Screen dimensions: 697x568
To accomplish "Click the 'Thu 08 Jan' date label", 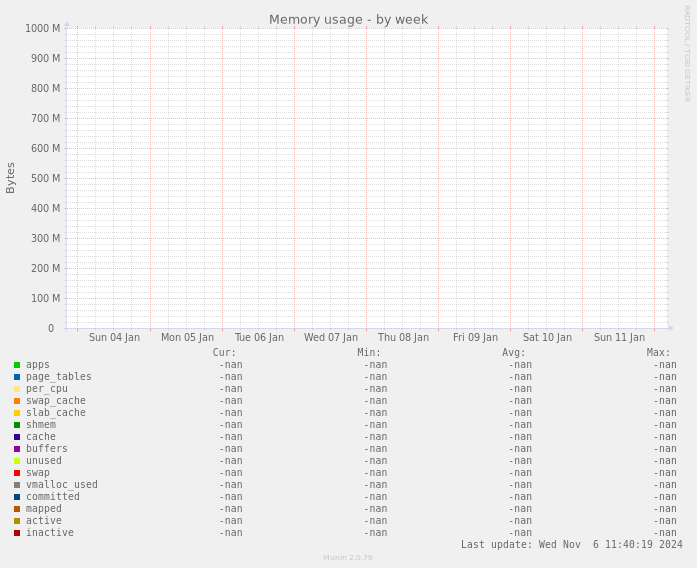I will 403,337.
